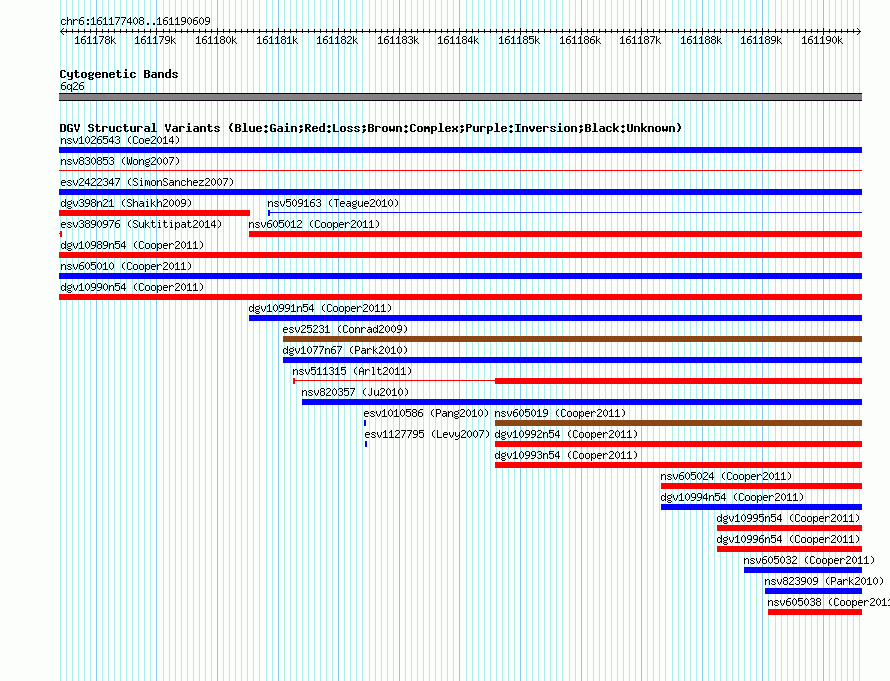The image size is (890, 681).
Task: Click the thick red segment of nsv511315
Action: click(x=678, y=381)
